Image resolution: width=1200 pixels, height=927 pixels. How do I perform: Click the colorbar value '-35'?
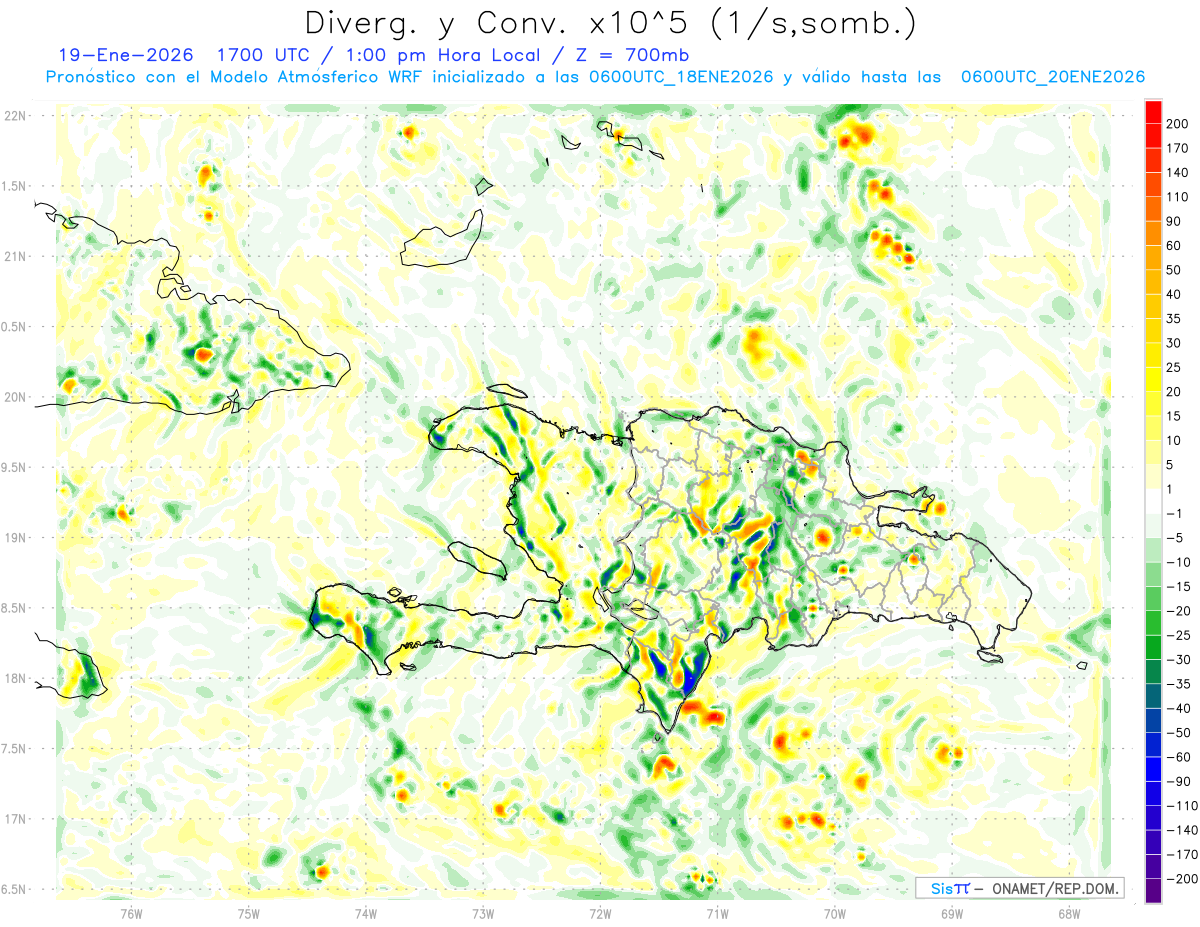1179,684
